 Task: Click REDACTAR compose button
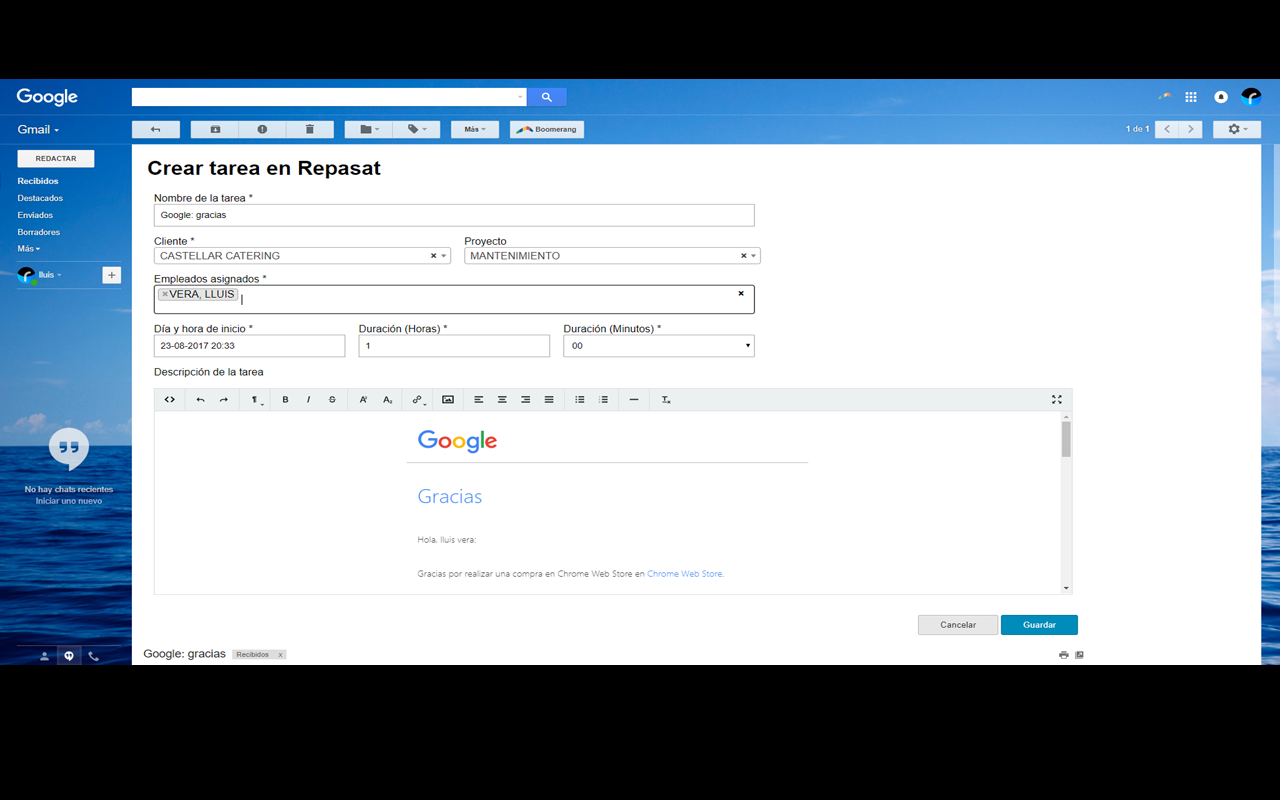pyautogui.click(x=56, y=158)
